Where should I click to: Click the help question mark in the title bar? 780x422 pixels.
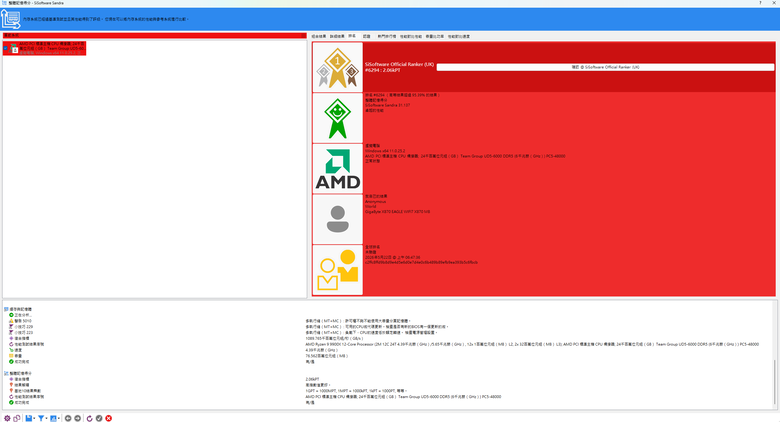760,3
